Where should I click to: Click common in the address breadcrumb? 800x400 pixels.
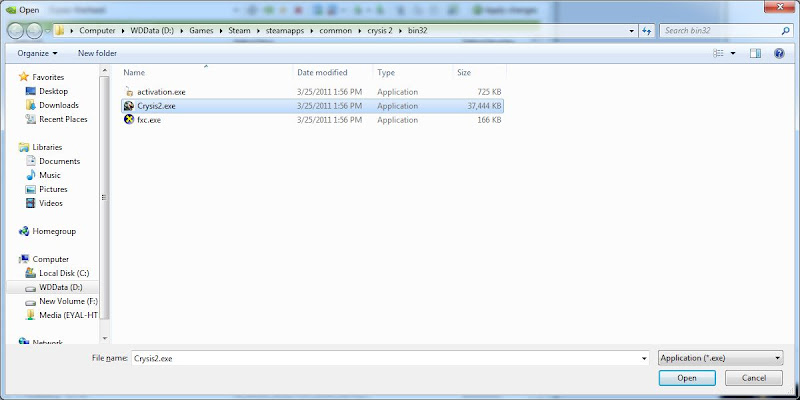(336, 31)
